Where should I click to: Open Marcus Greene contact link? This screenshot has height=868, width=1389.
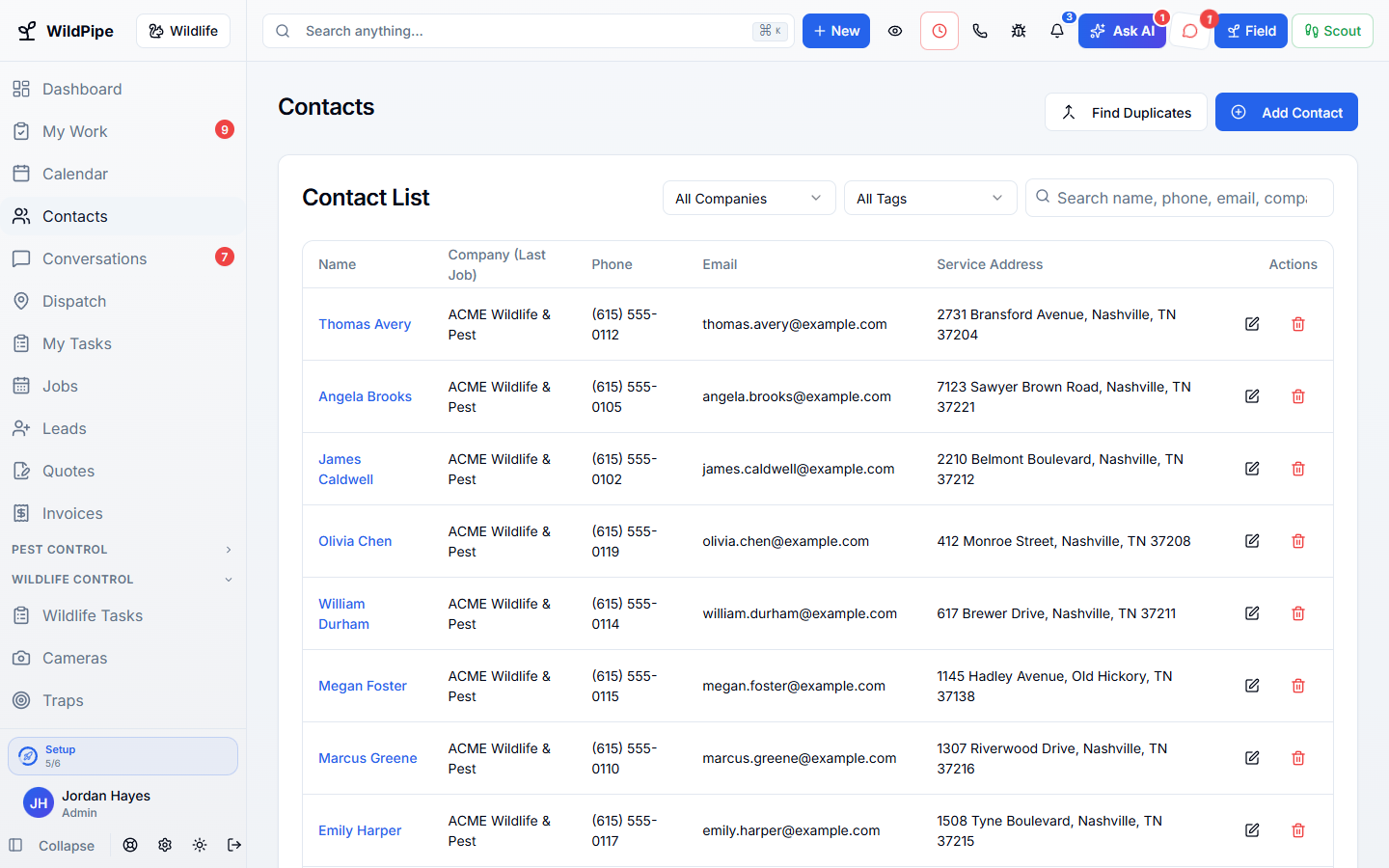(x=368, y=758)
